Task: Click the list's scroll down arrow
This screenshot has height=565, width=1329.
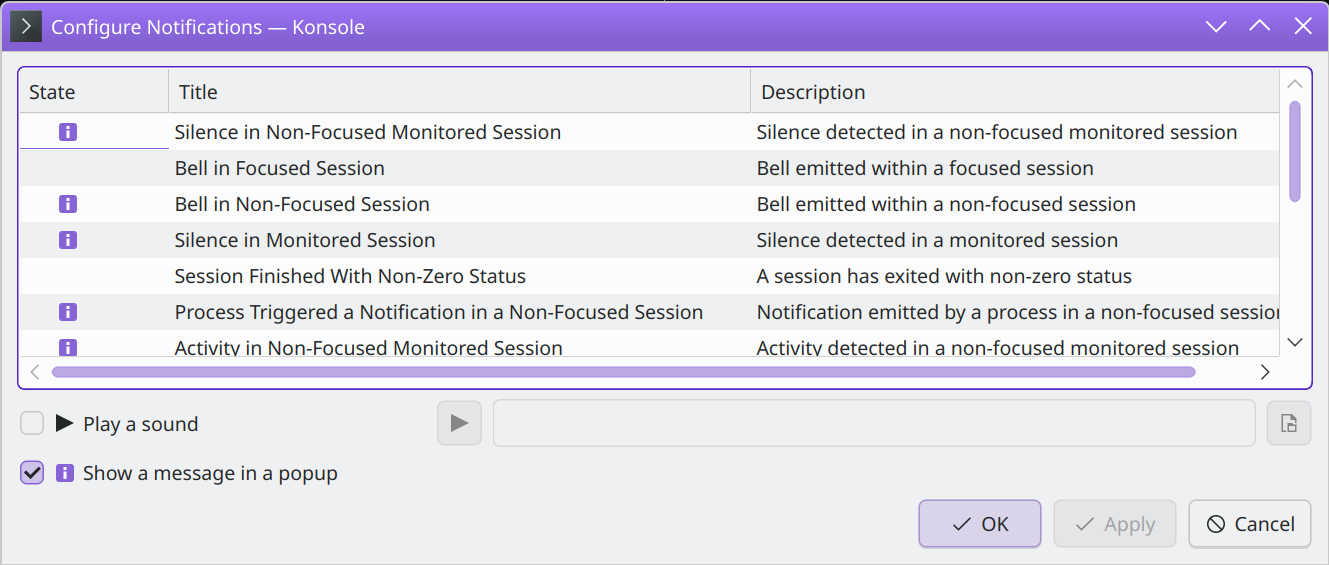Action: point(1295,342)
